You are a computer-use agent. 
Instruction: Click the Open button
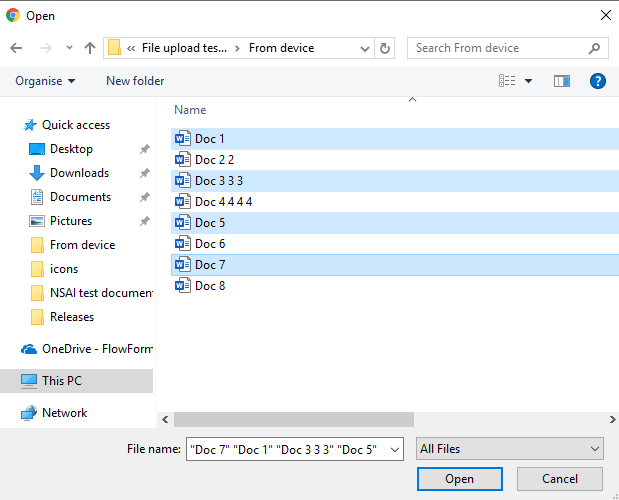point(460,479)
